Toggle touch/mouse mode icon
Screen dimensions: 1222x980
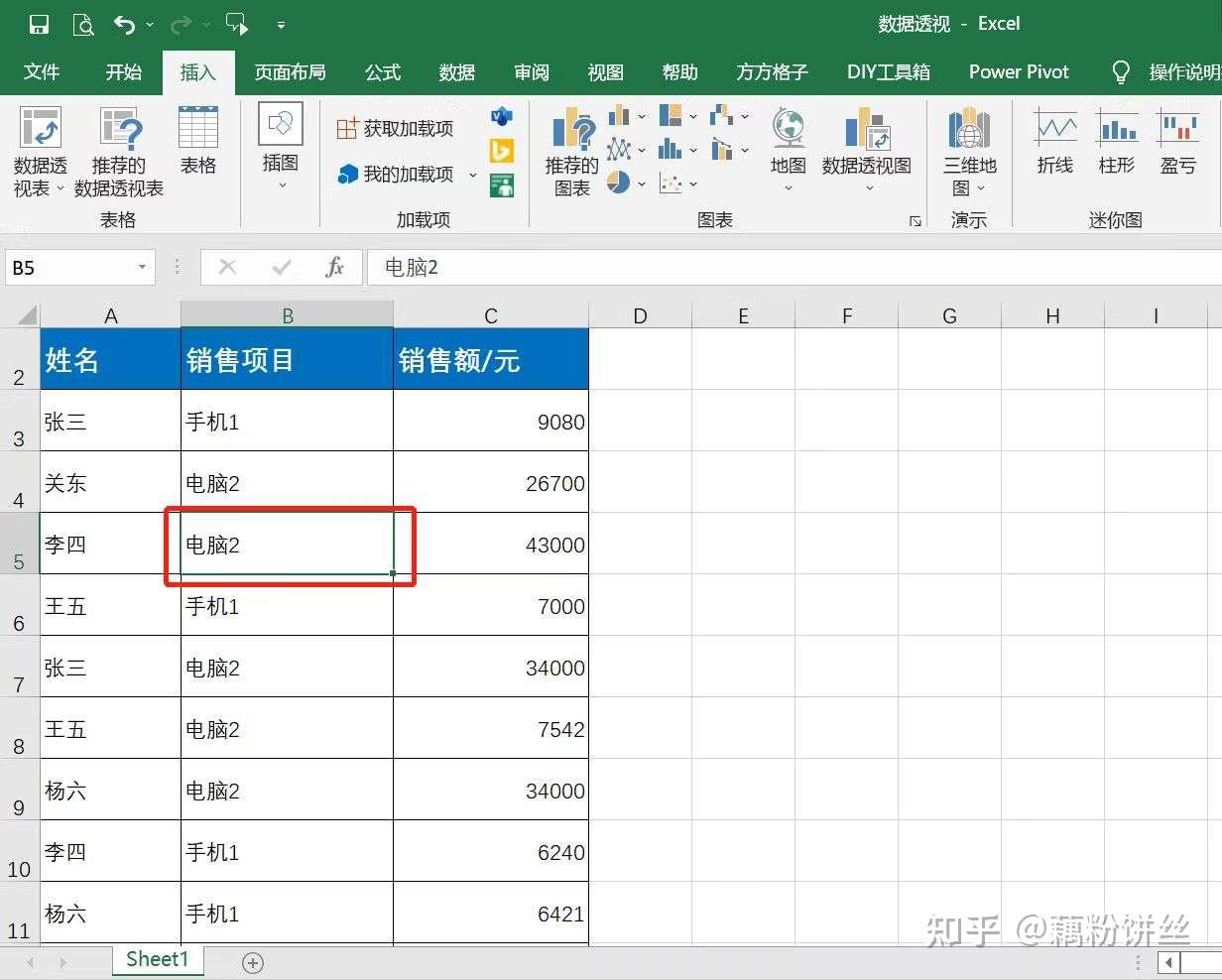[x=237, y=24]
